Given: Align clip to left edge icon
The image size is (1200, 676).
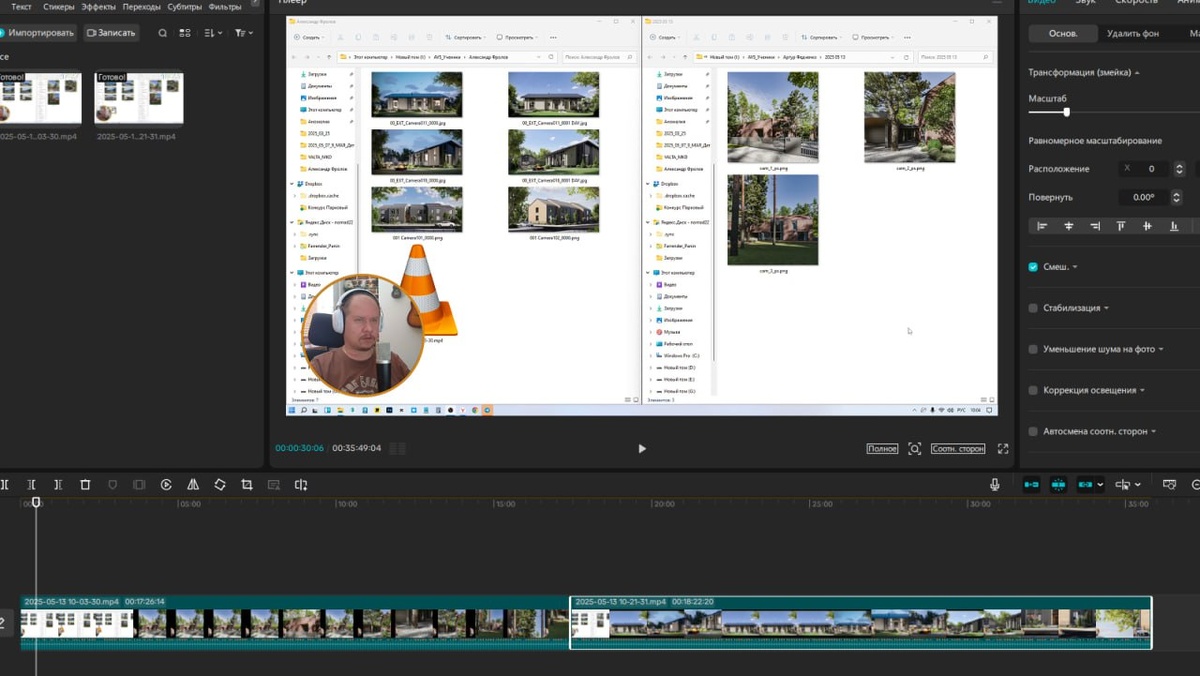Looking at the screenshot, I should [1042, 226].
